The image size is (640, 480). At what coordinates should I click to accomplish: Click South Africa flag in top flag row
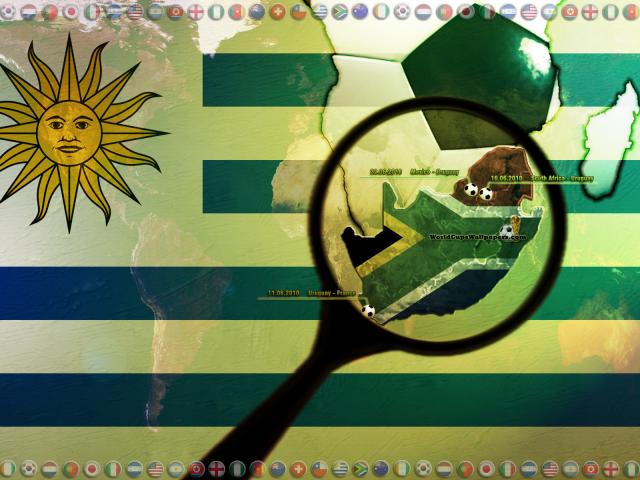coord(337,12)
